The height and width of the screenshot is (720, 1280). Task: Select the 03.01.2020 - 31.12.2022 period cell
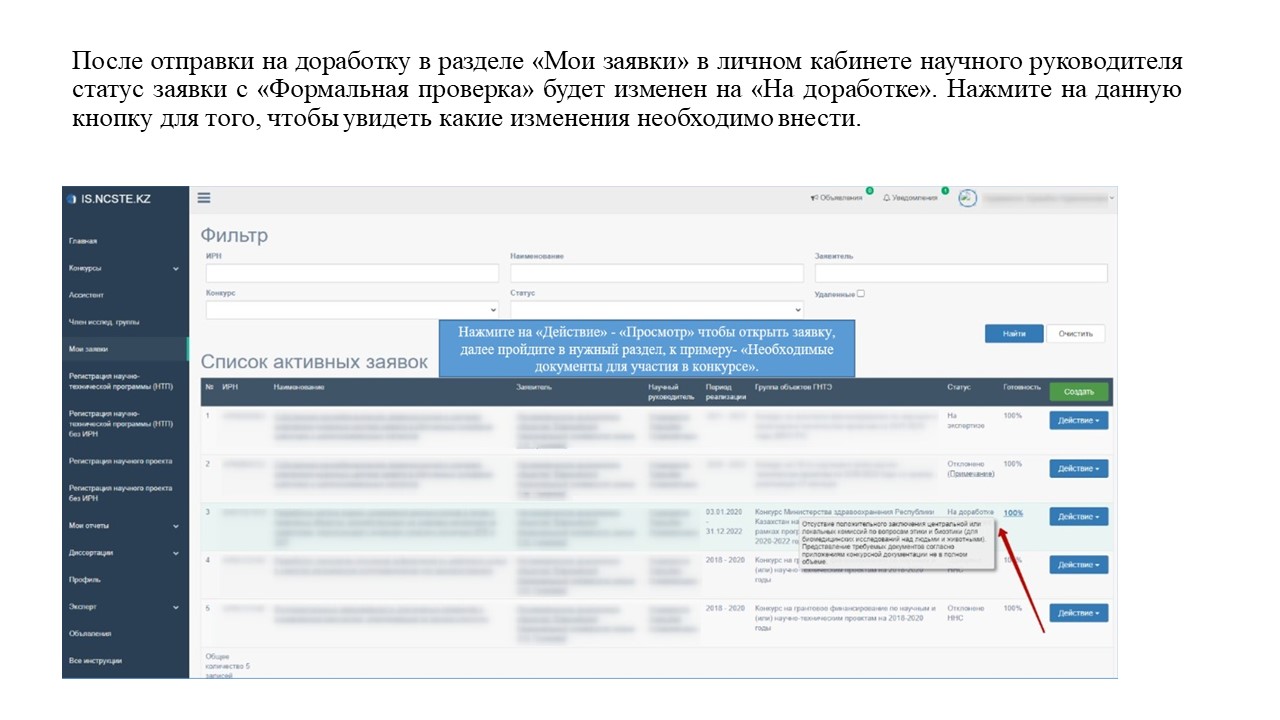pos(724,521)
